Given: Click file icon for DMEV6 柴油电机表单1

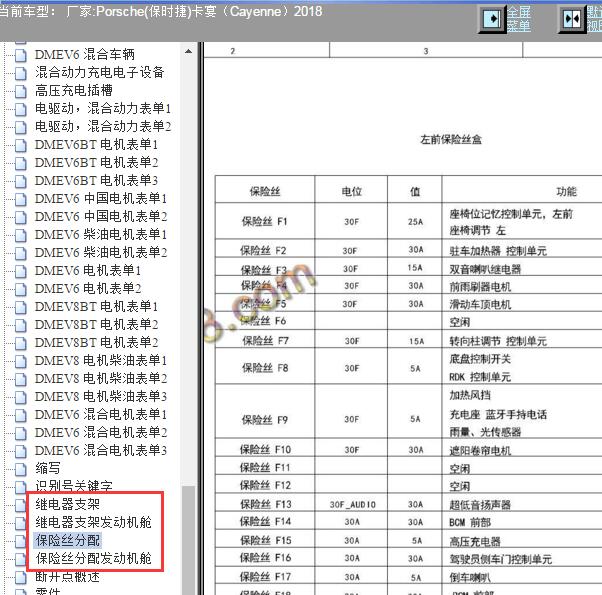Looking at the screenshot, I should [x=21, y=235].
